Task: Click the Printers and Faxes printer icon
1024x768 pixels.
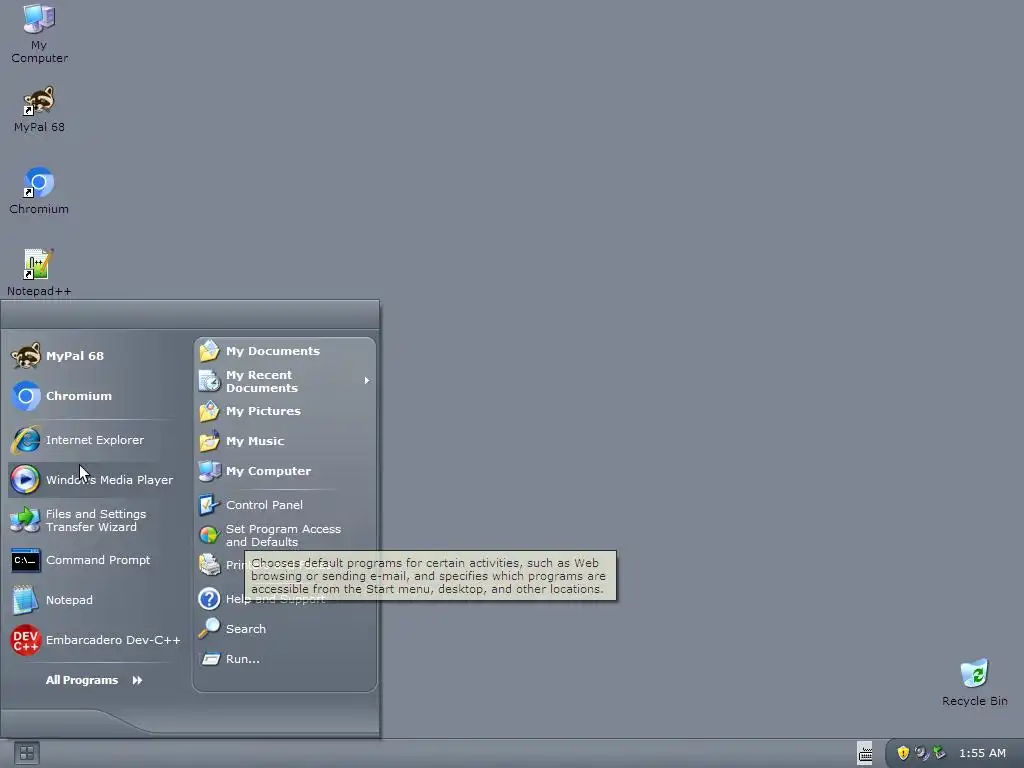Action: [210, 564]
